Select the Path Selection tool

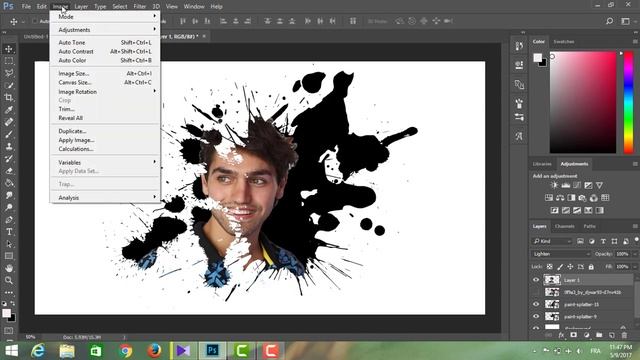[9, 244]
